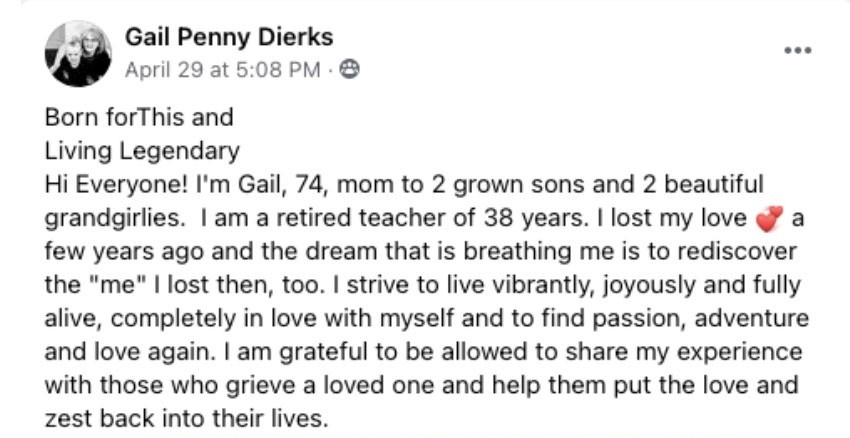Open Gail Penny Dierks profile picture
This screenshot has height=438, width=850.
pyautogui.click(x=79, y=54)
